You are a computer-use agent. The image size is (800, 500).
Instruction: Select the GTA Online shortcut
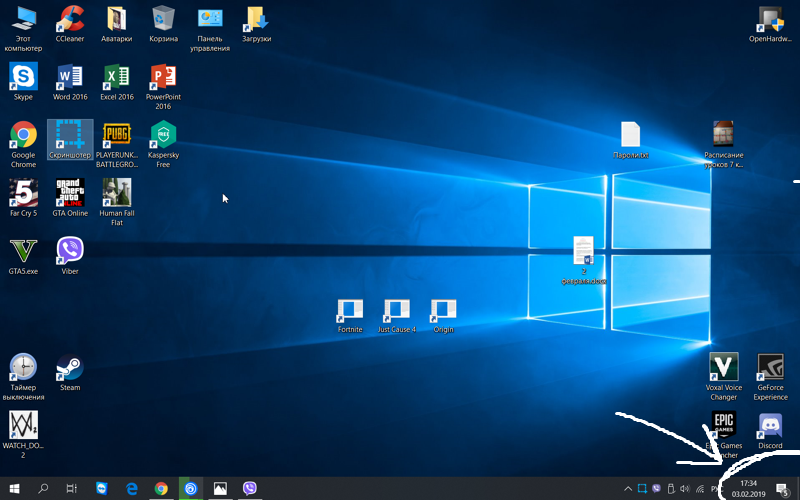(x=70, y=198)
